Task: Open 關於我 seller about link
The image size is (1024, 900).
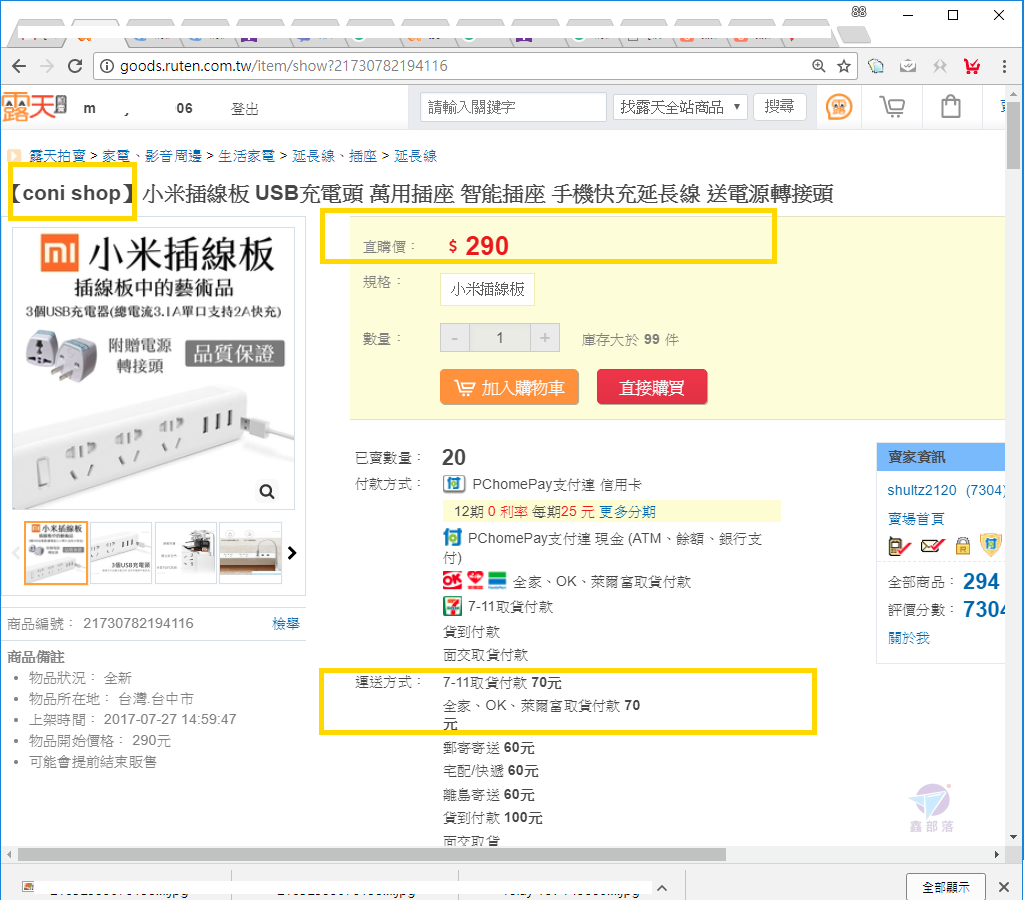Action: pos(908,637)
